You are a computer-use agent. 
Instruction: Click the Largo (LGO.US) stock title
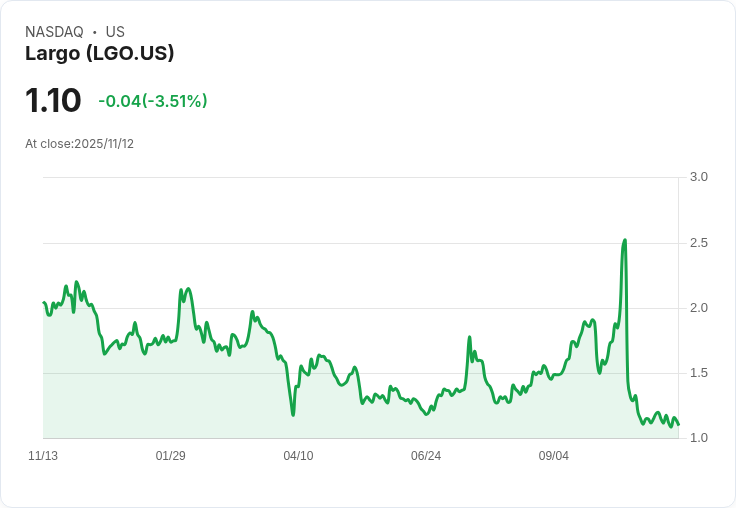100,54
